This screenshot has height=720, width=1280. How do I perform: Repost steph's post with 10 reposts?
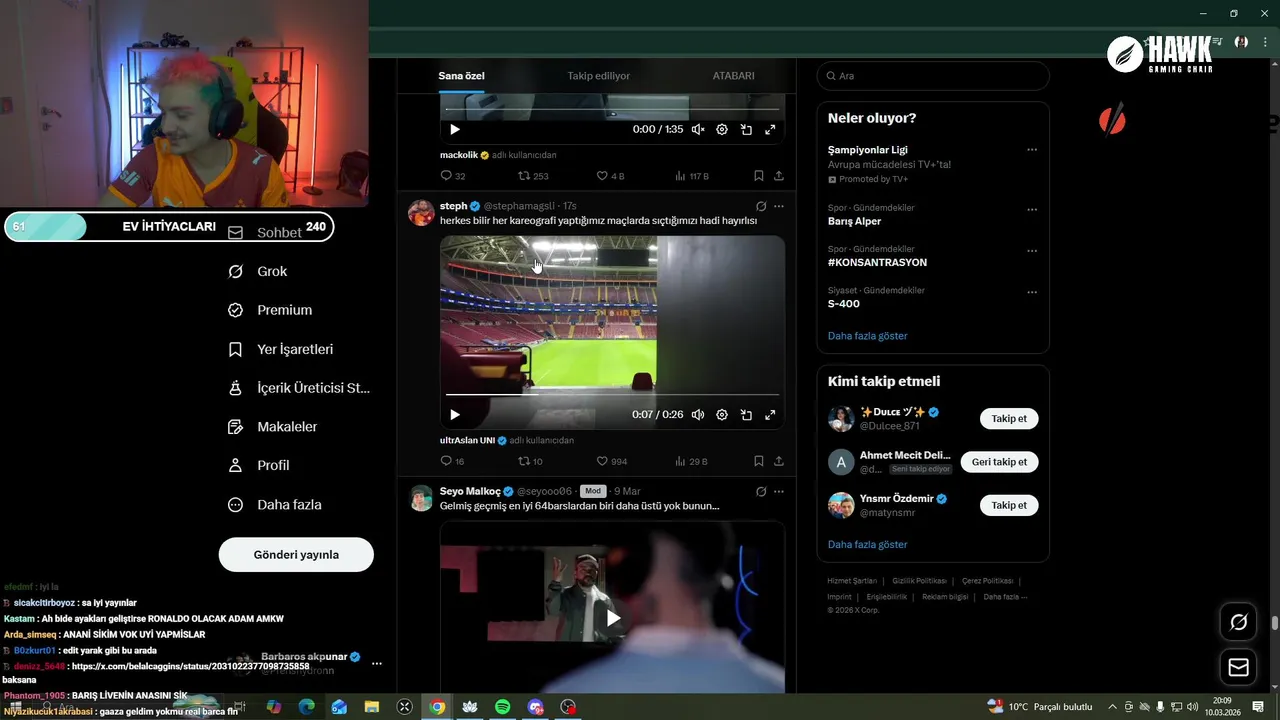point(530,461)
